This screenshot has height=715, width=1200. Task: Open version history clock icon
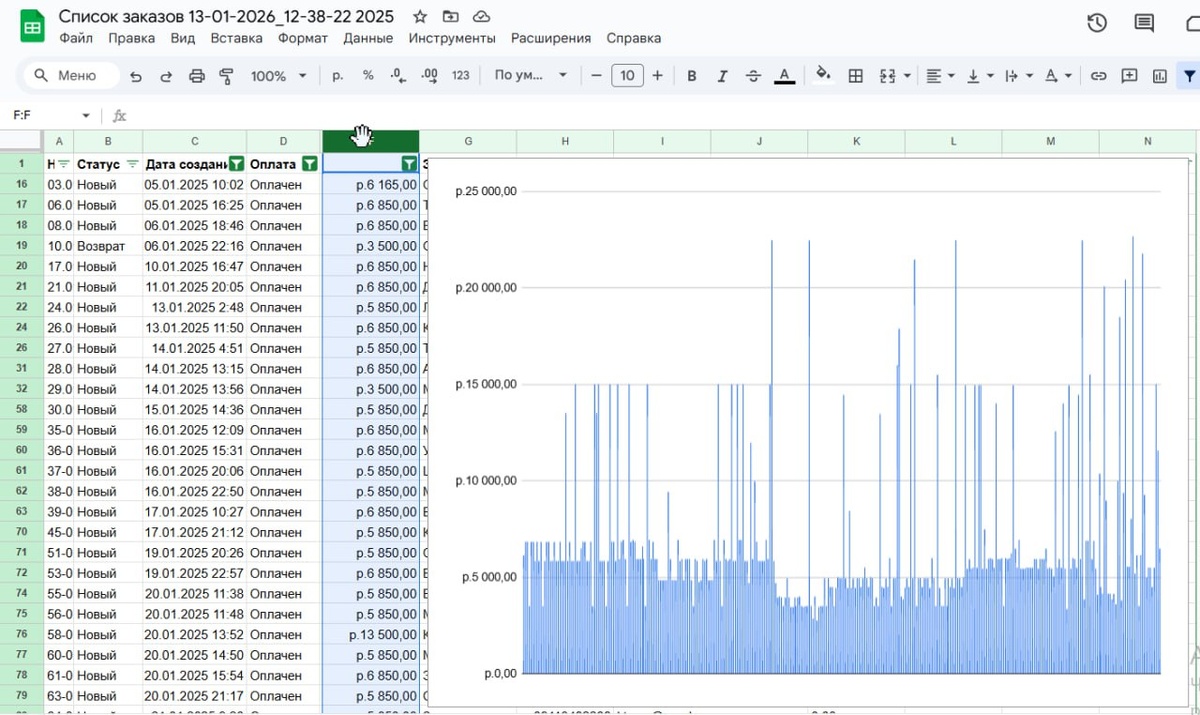pos(1097,23)
